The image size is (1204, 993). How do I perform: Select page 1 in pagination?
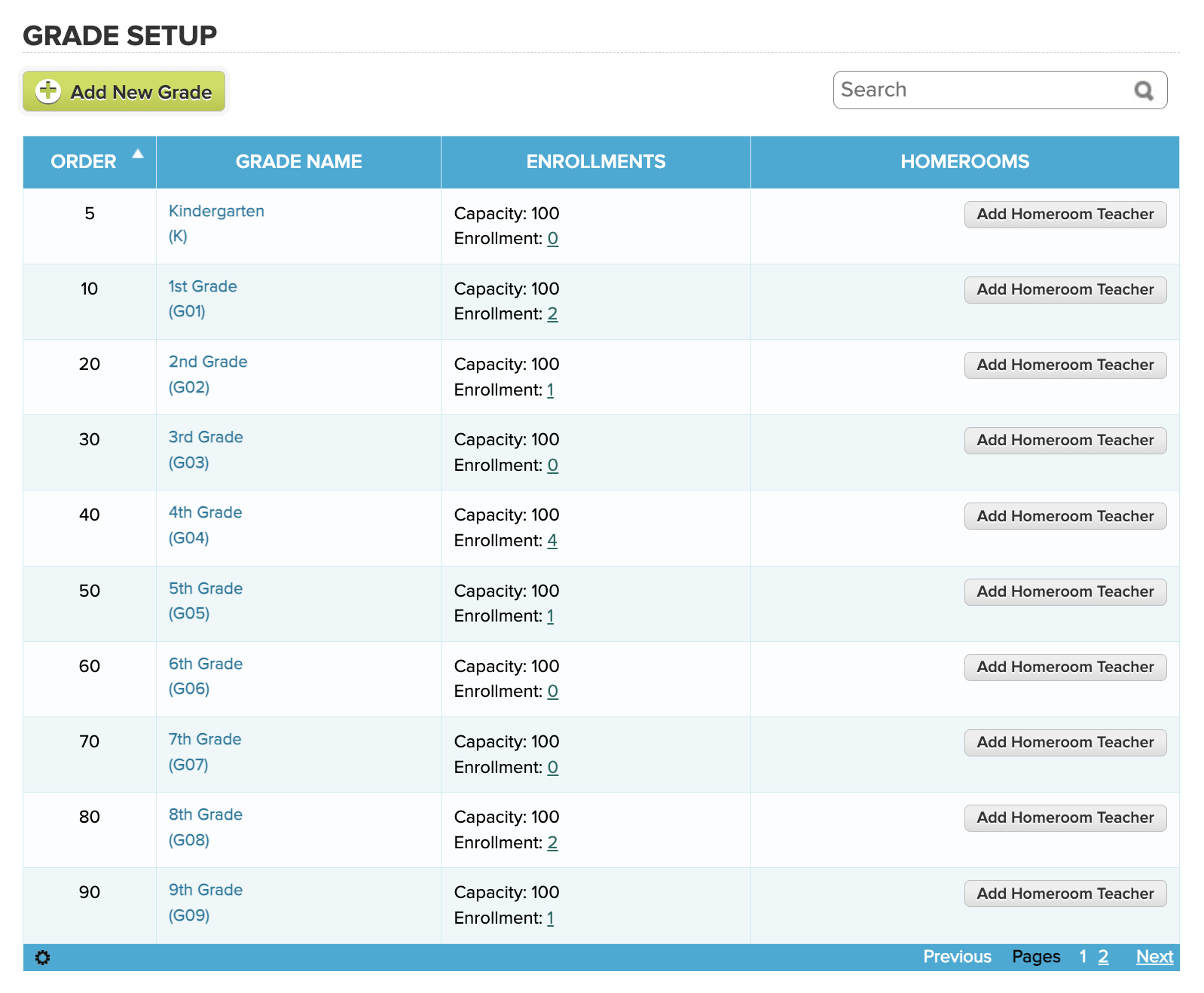pyautogui.click(x=1083, y=957)
